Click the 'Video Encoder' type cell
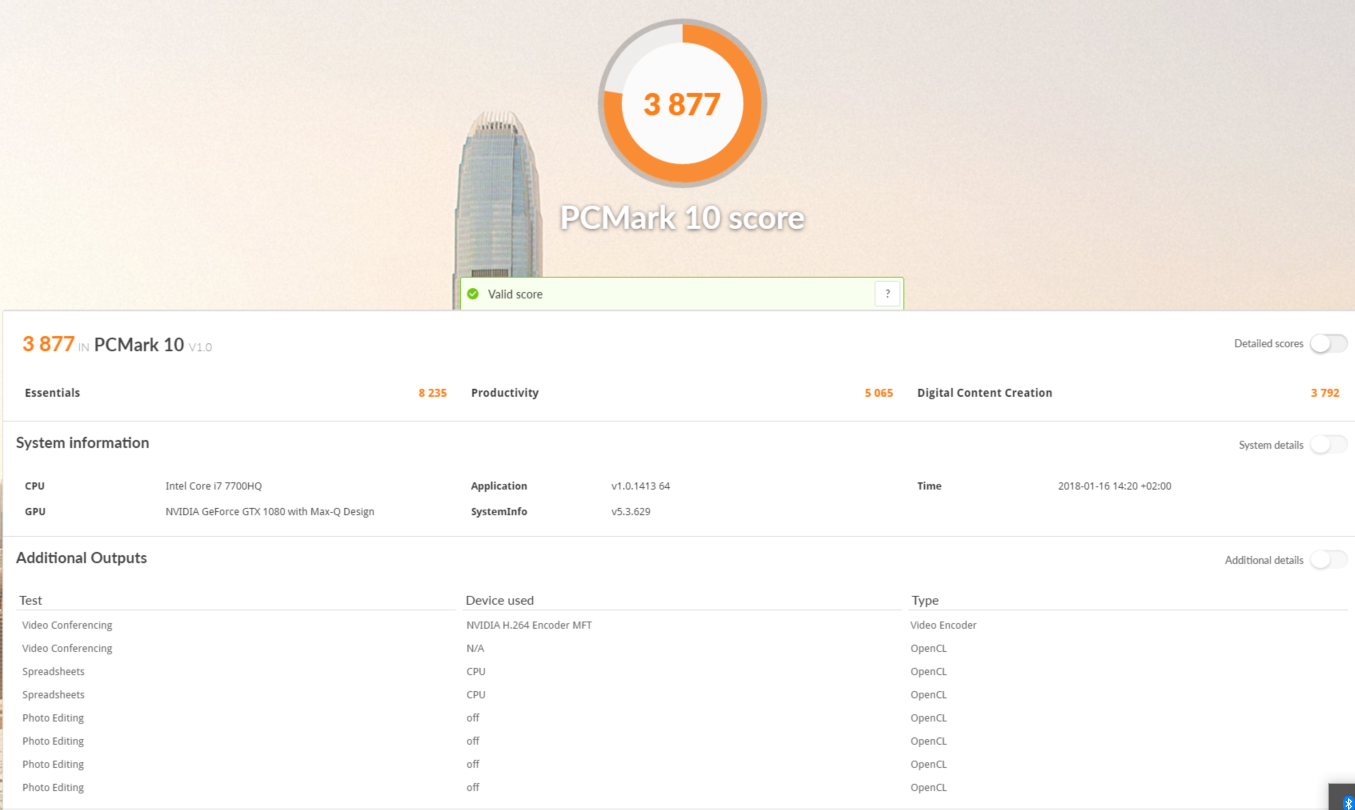 tap(944, 625)
